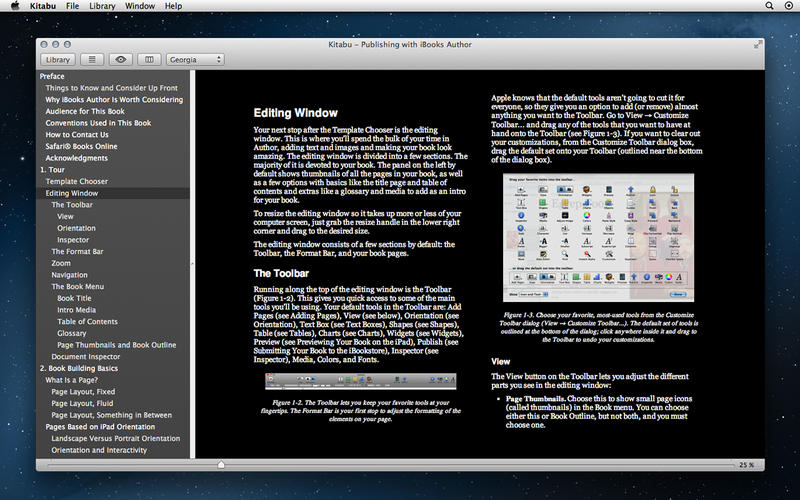Click The Toolbar heading in page
800x500 pixels.
pos(281,273)
